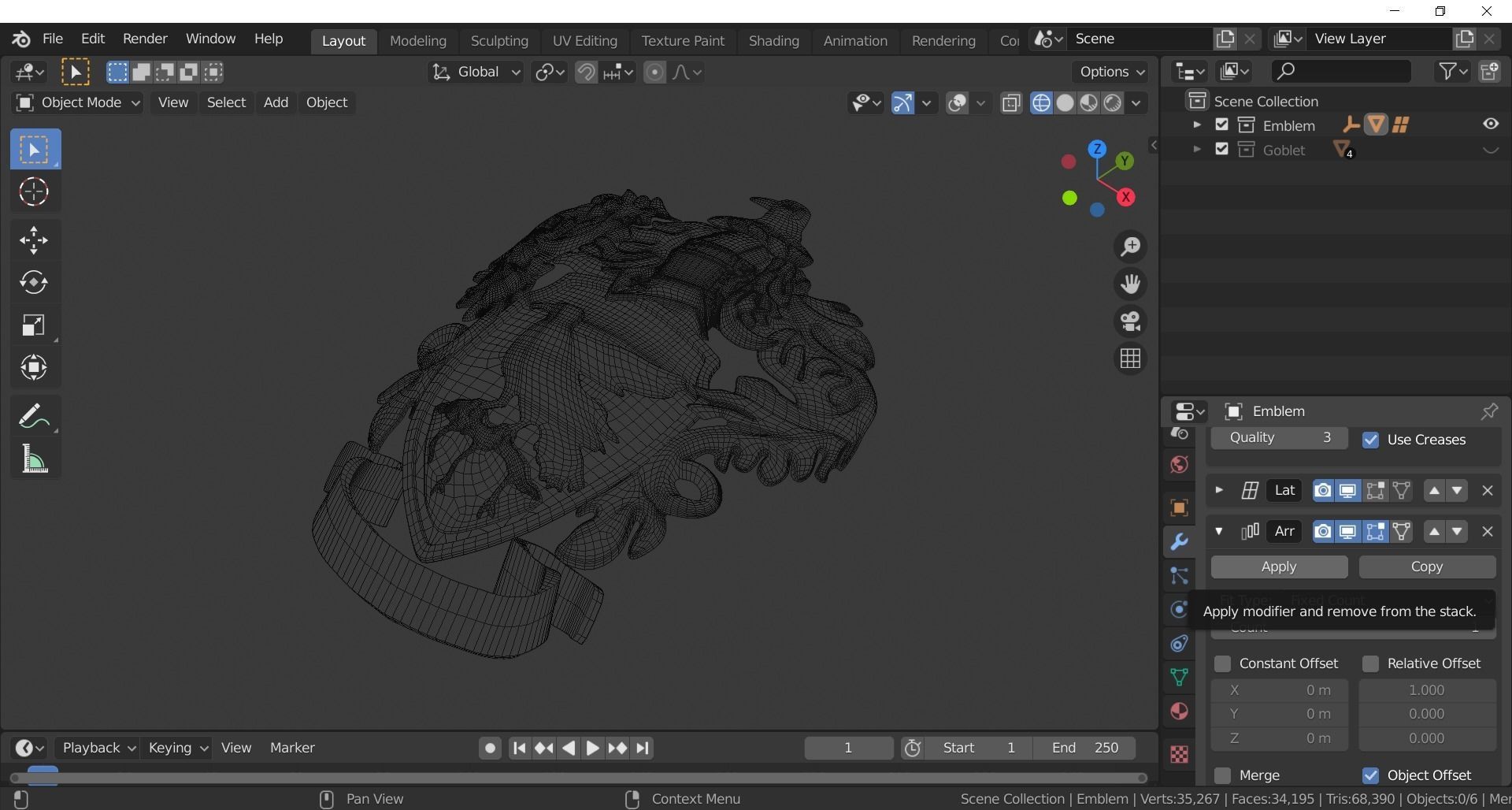Click the pan view hand icon
This screenshot has height=810, width=1512.
1131,284
